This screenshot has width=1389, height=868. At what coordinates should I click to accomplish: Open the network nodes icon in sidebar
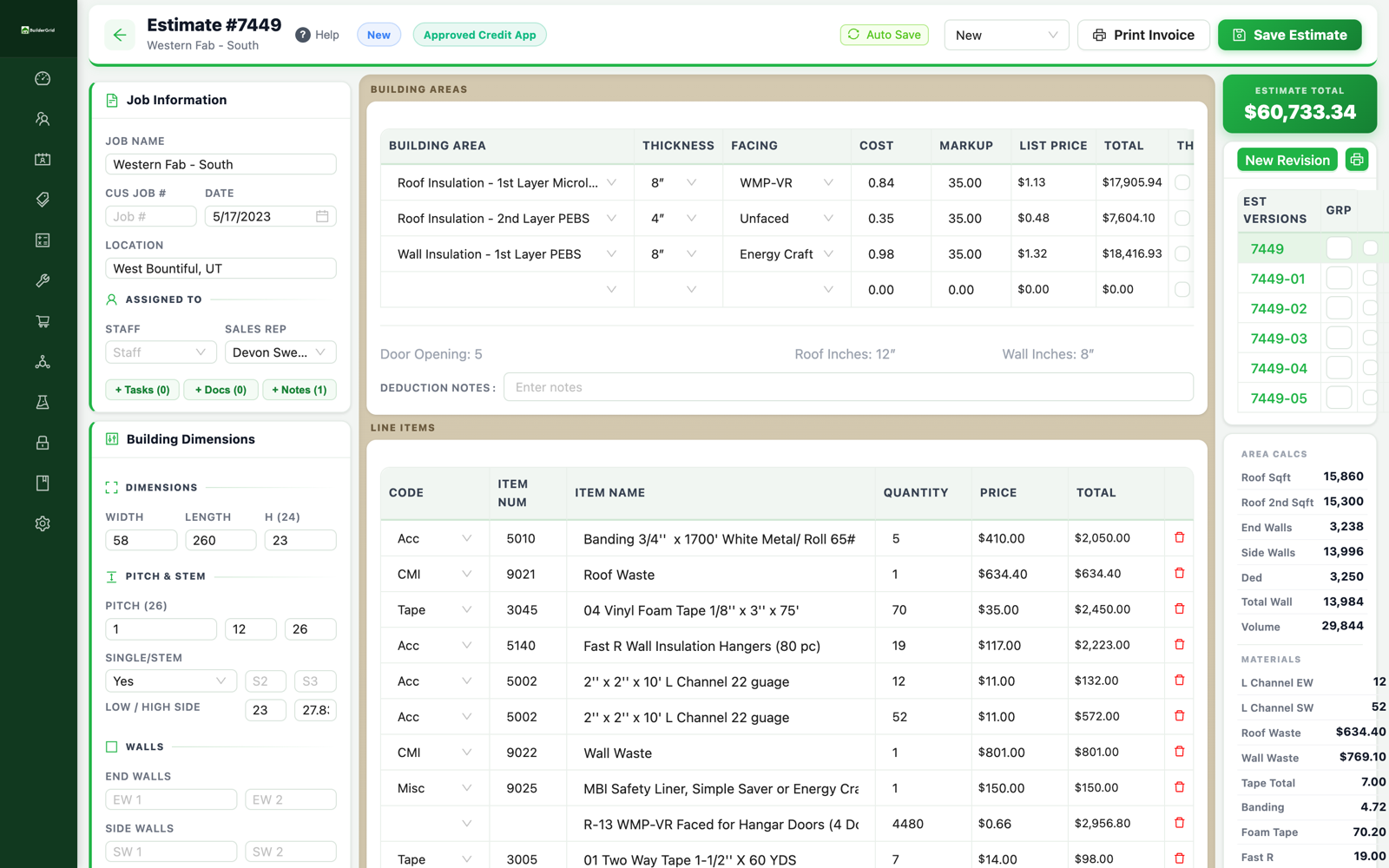(43, 362)
